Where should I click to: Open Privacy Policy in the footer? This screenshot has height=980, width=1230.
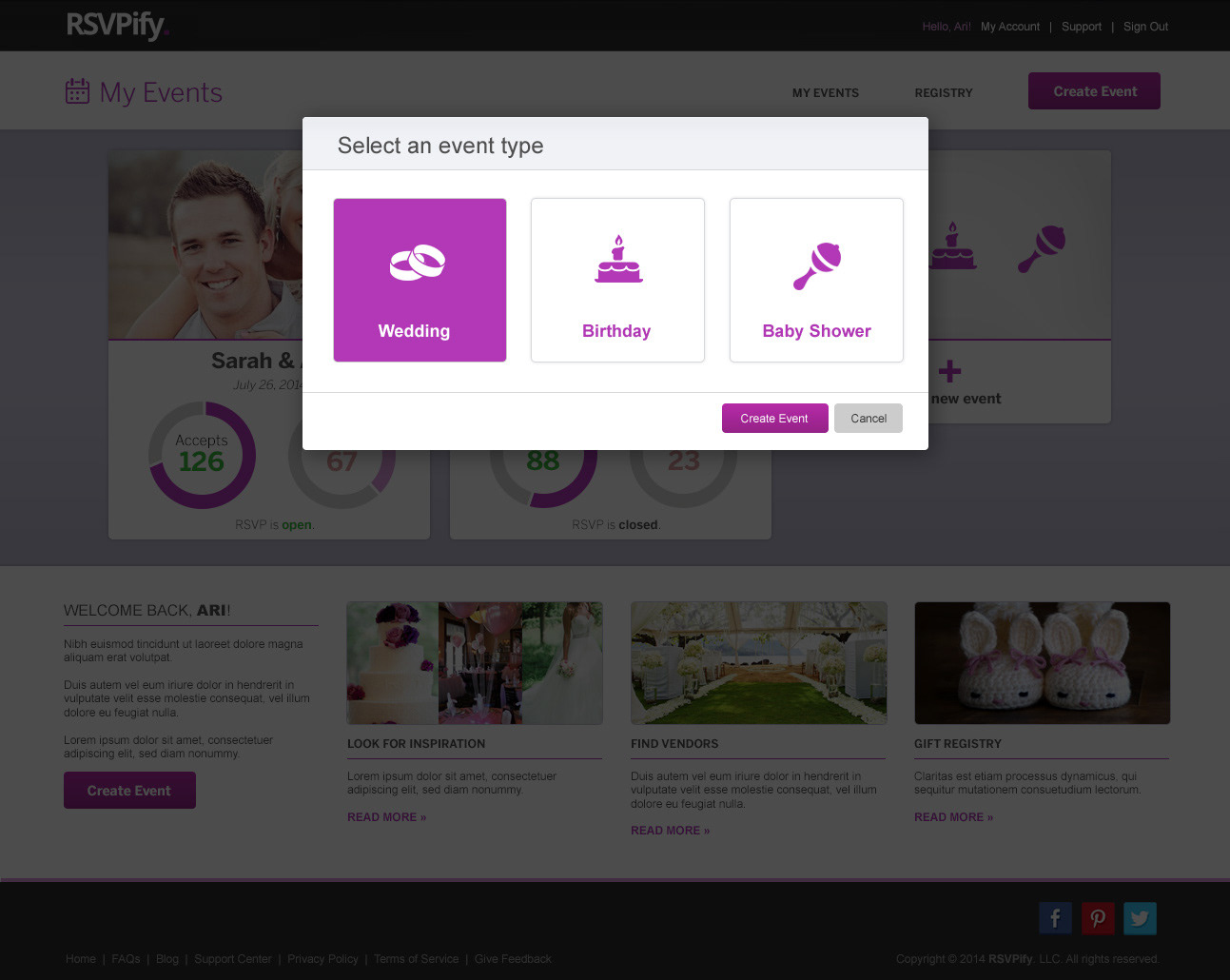pyautogui.click(x=322, y=959)
